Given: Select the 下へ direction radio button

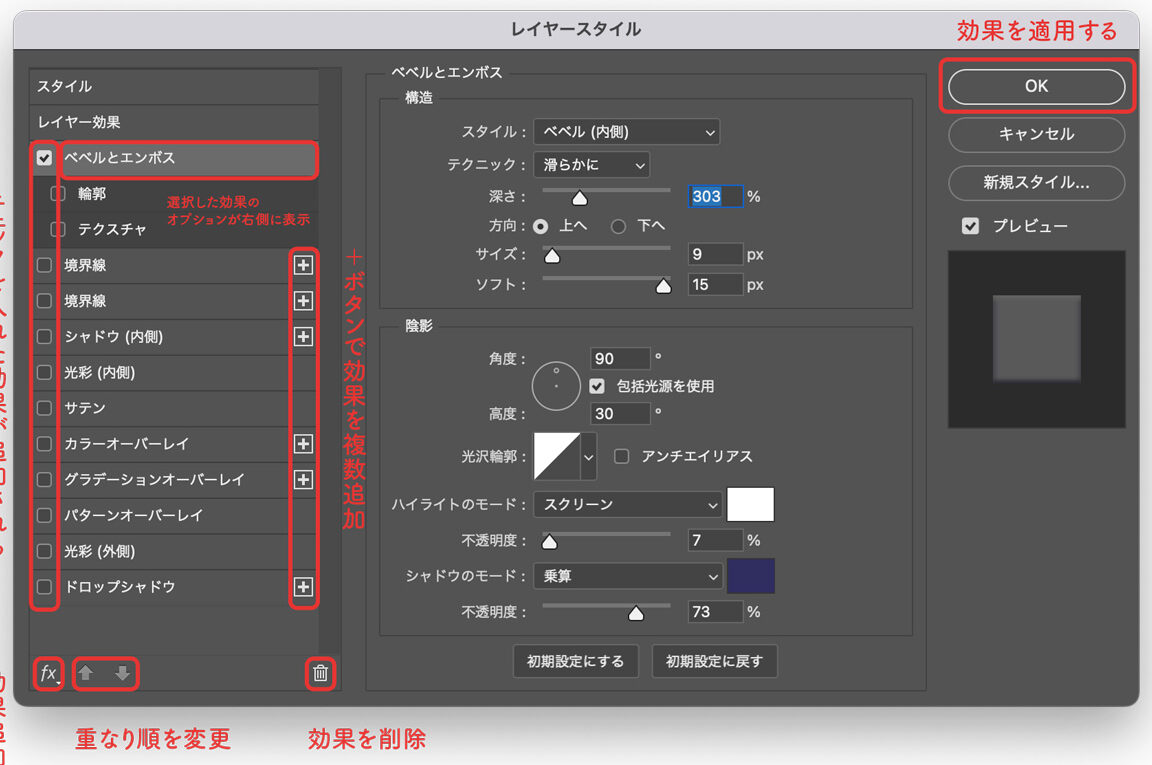Looking at the screenshot, I should (619, 226).
